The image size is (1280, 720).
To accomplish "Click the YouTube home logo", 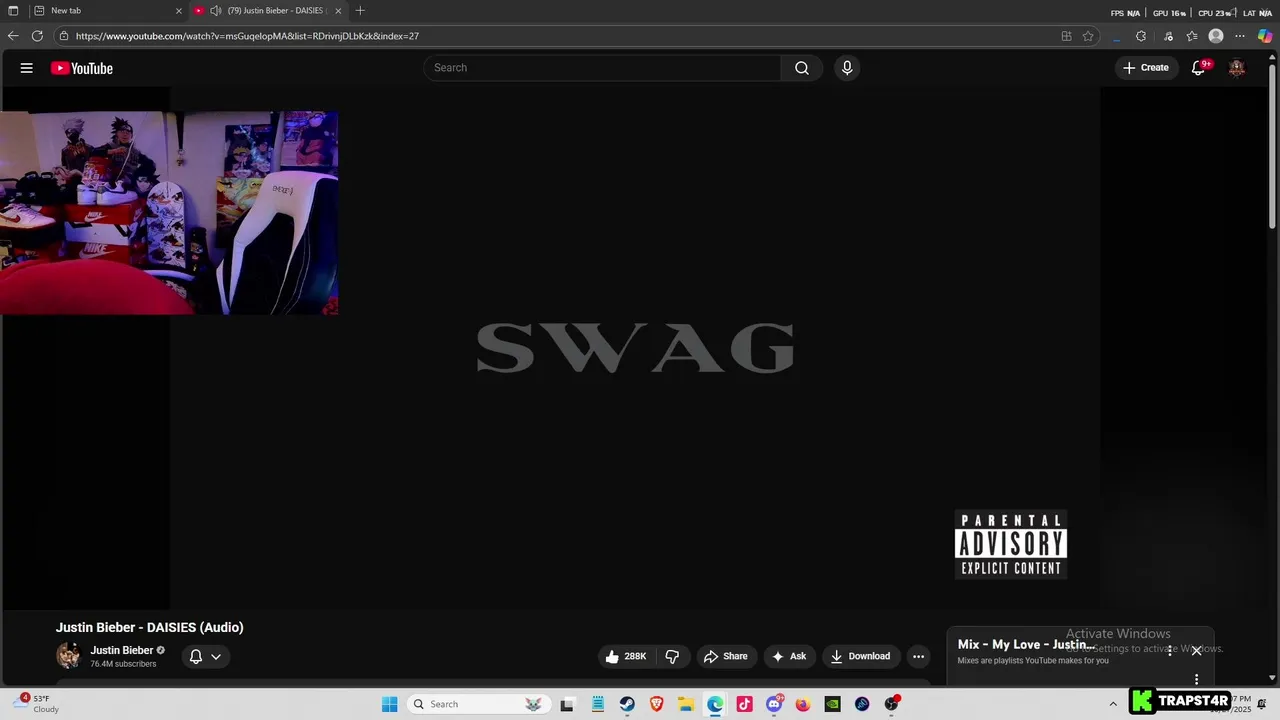I will coord(82,68).
